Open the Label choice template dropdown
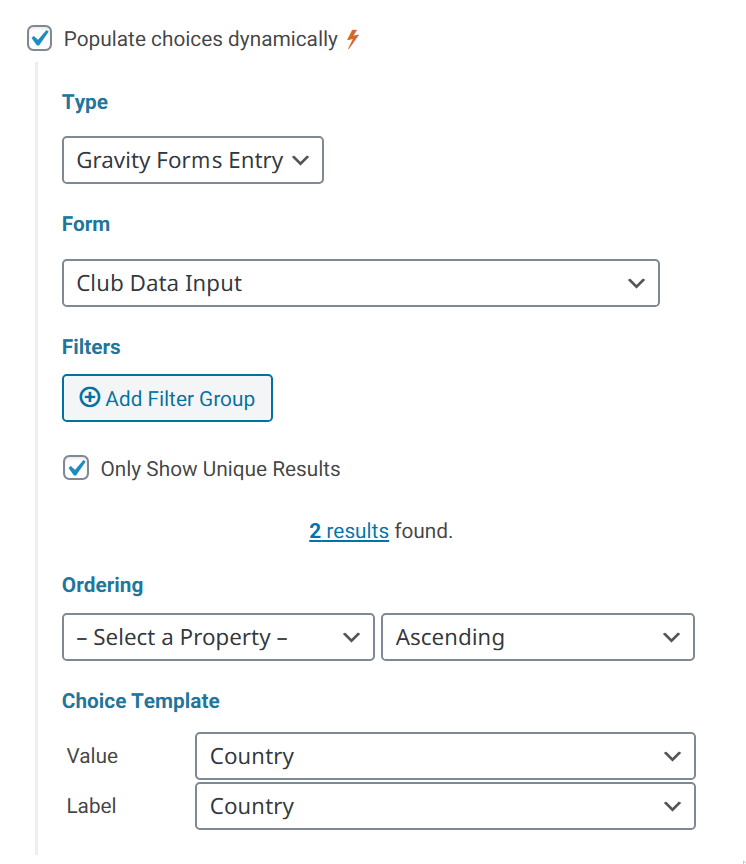 click(445, 807)
